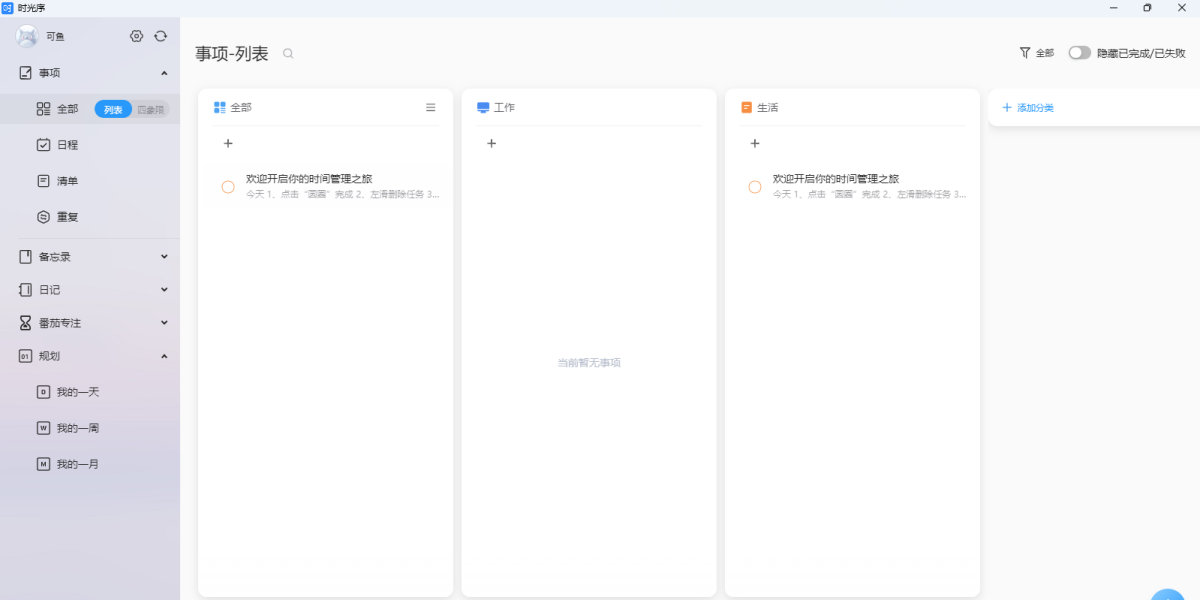Add a task in 生活 column
This screenshot has height=600, width=1200.
click(755, 144)
